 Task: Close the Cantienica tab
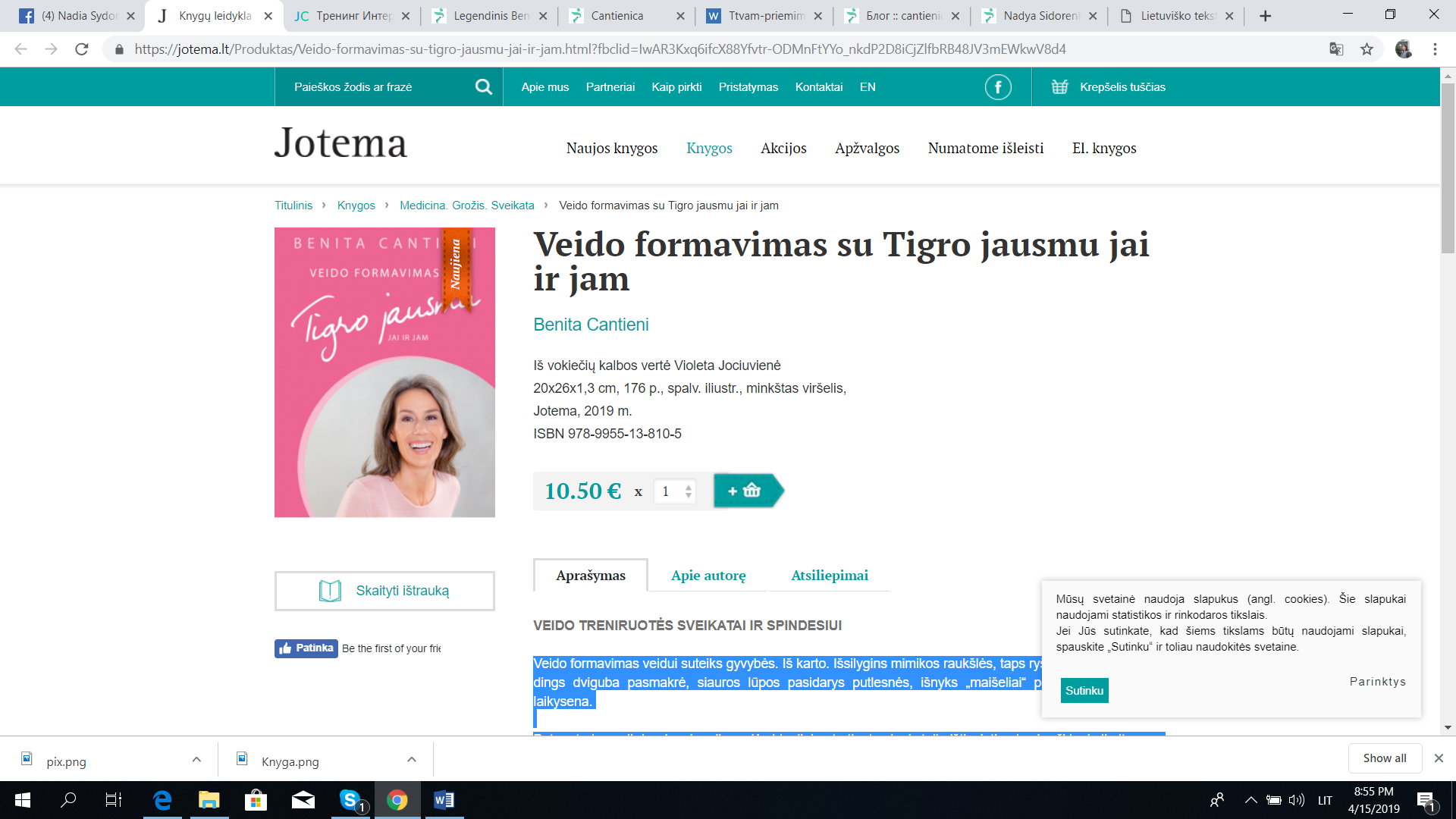680,16
